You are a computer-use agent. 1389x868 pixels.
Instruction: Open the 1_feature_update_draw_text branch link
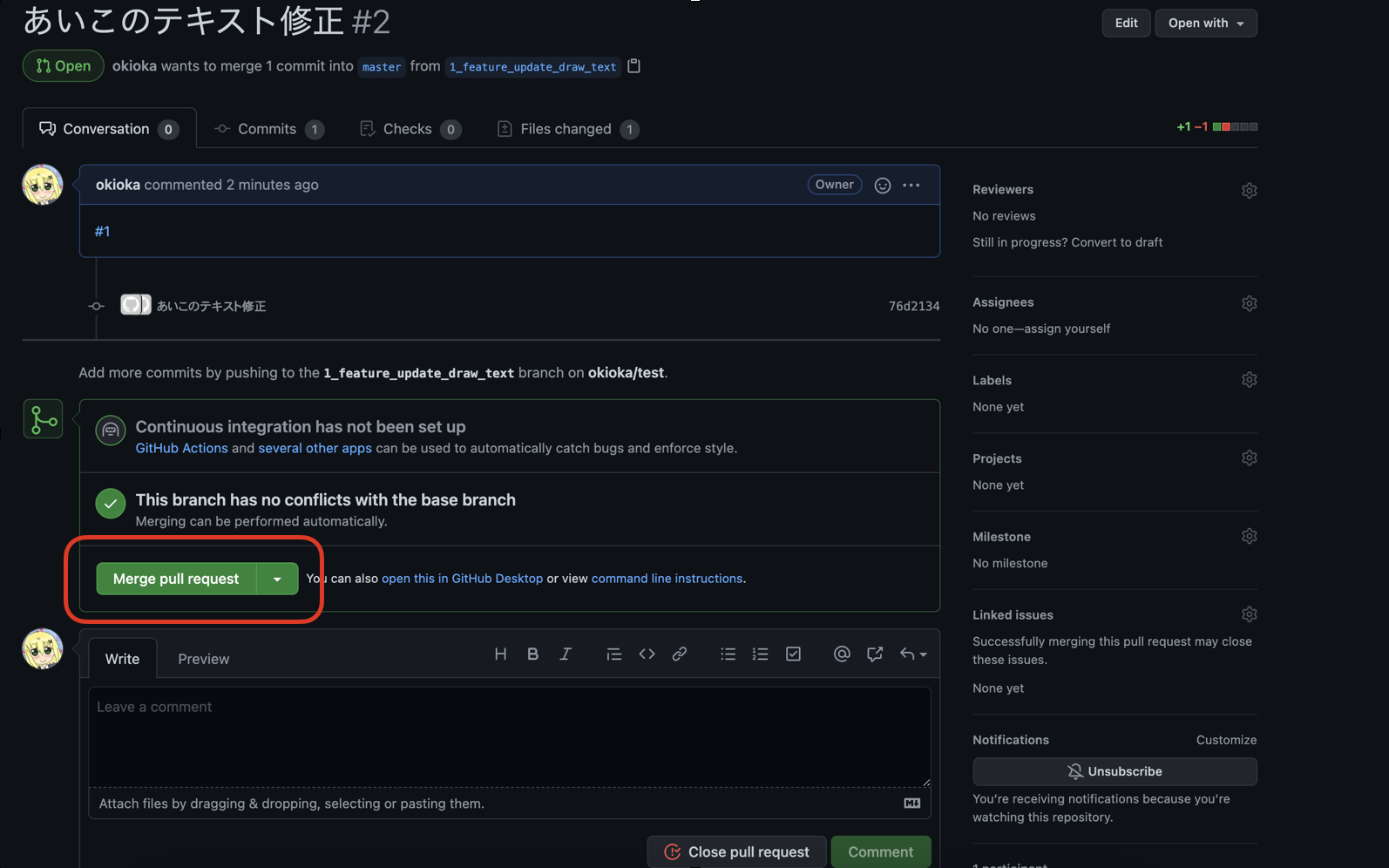(x=532, y=67)
